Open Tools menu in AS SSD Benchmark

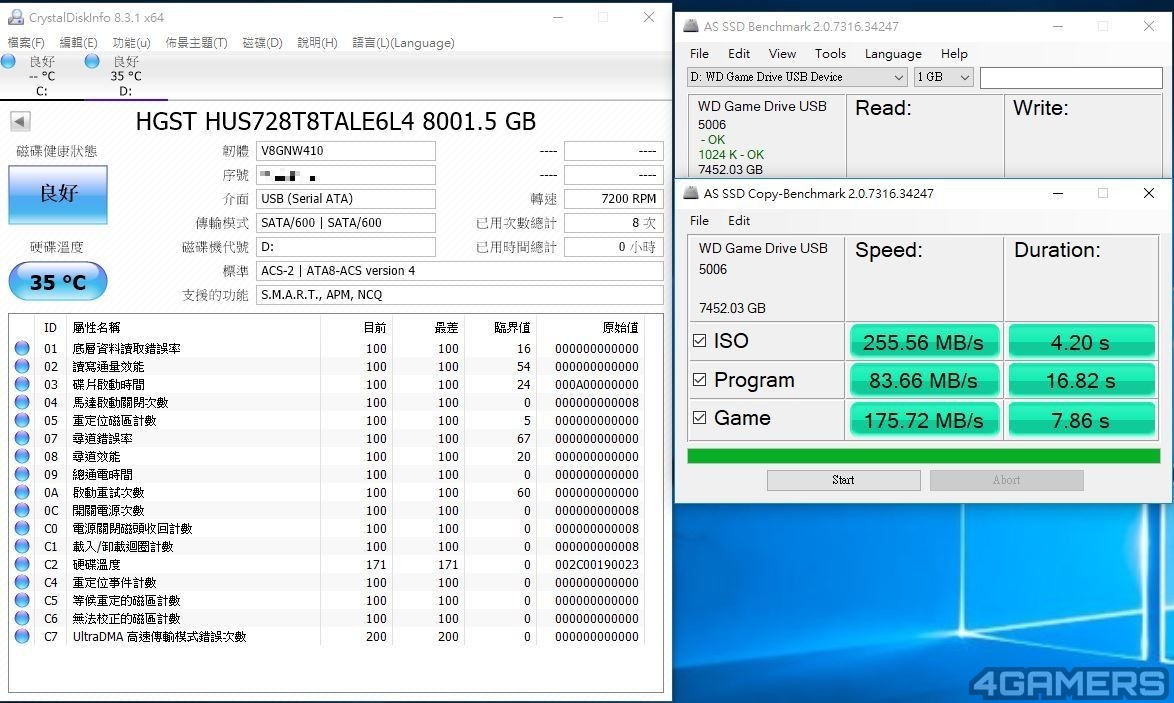[x=830, y=54]
